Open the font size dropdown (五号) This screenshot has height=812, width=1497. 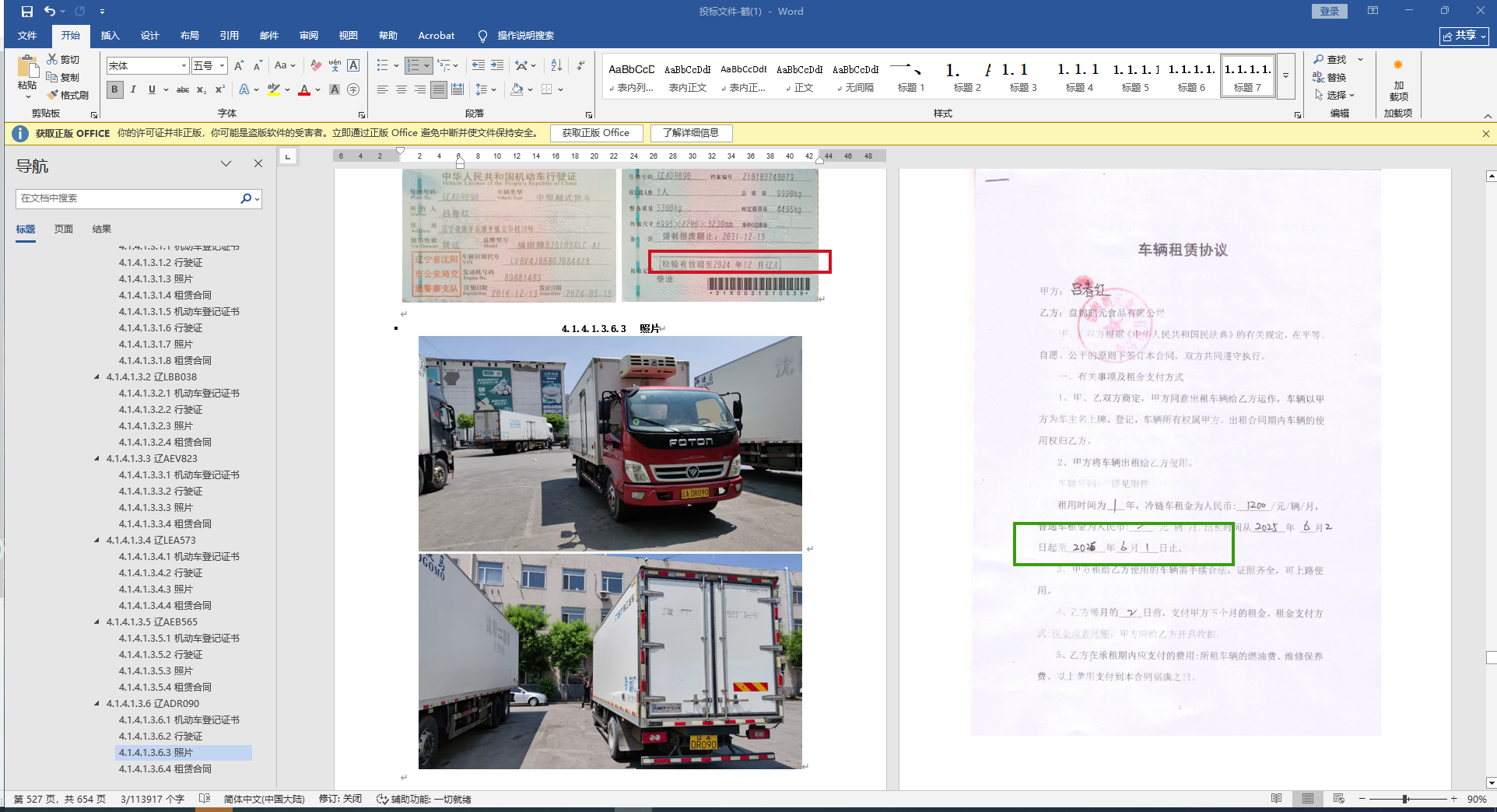tap(223, 66)
